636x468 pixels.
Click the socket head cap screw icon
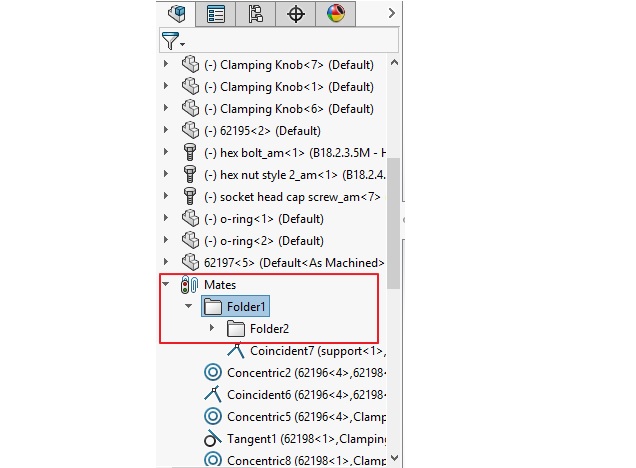coord(189,196)
